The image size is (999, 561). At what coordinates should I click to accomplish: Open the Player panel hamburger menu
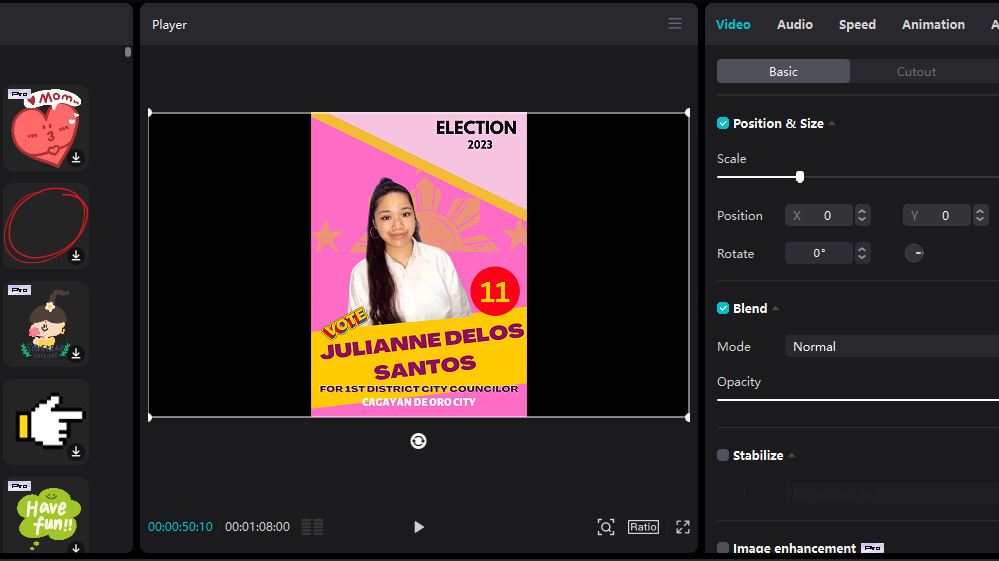pyautogui.click(x=675, y=24)
